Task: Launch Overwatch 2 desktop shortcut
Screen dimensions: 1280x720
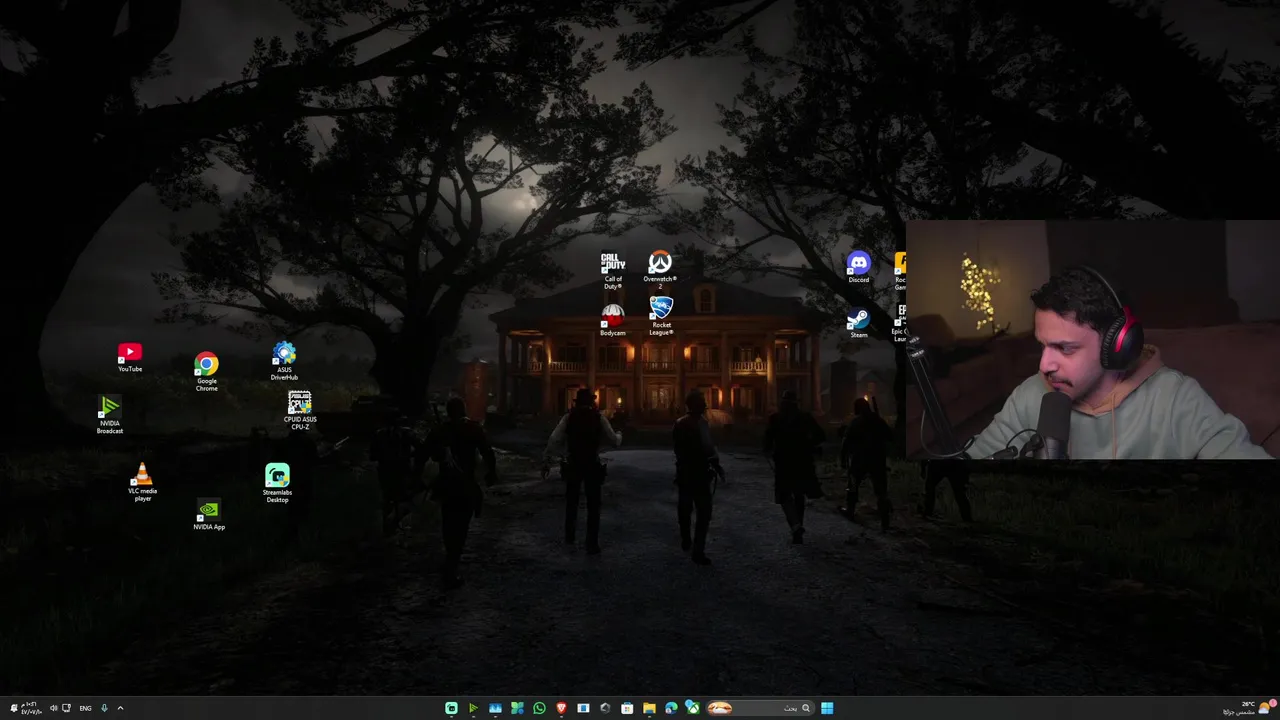Action: [x=660, y=270]
